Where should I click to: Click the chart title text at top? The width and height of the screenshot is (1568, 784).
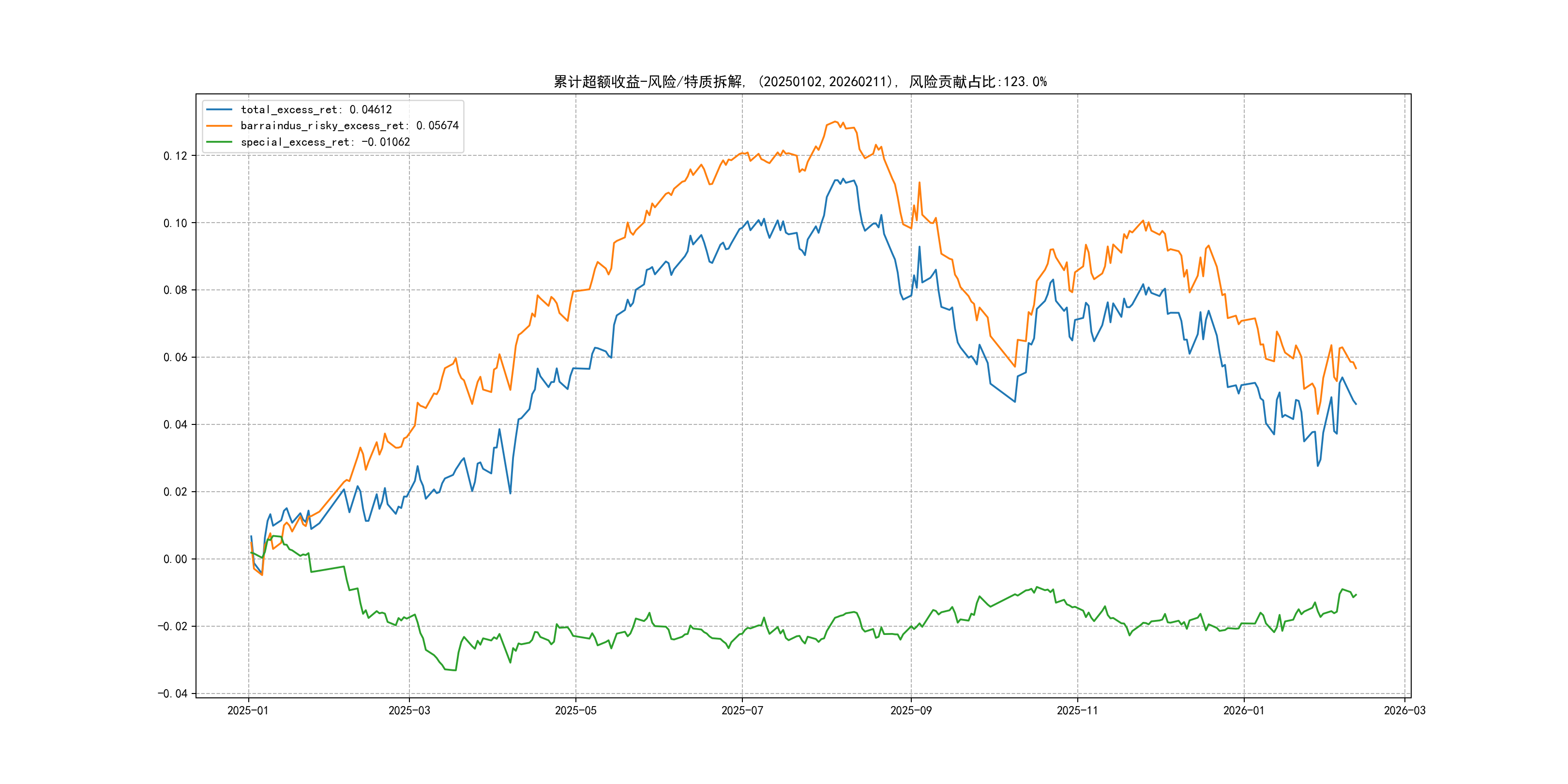coord(800,82)
